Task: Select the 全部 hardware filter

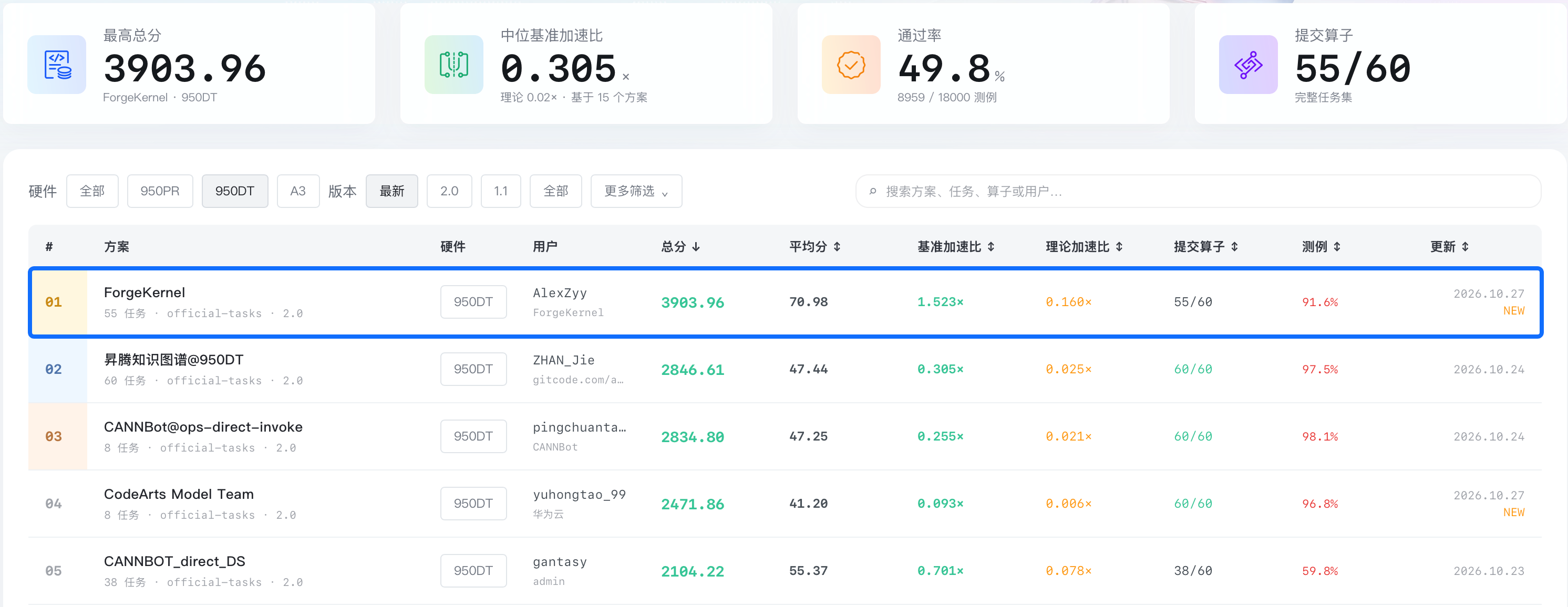Action: click(x=92, y=191)
